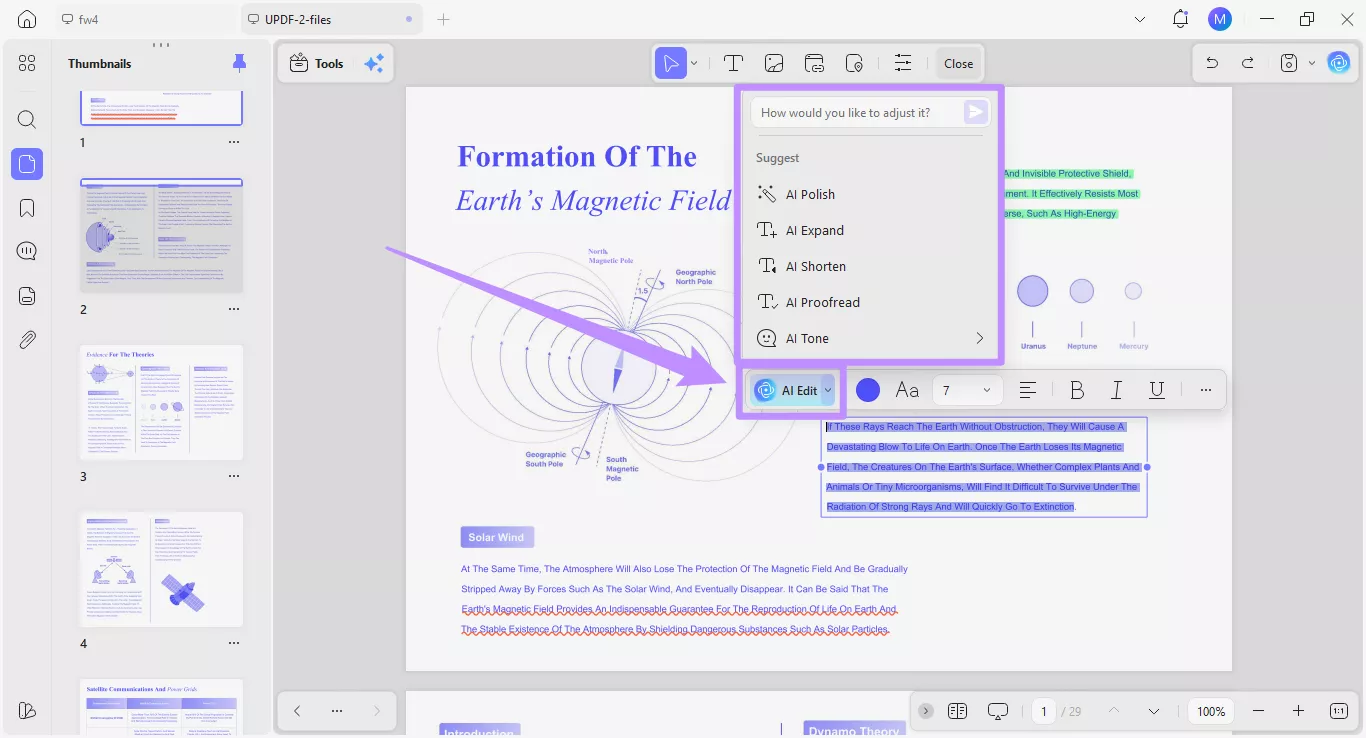Screen dimensions: 1366x738
Task: Fit page to actual size 1:1
Action: [1339, 711]
